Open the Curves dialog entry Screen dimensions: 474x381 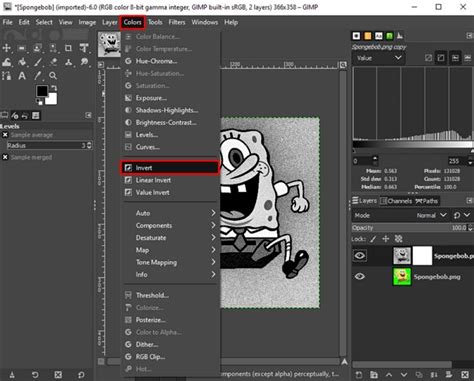pos(170,147)
